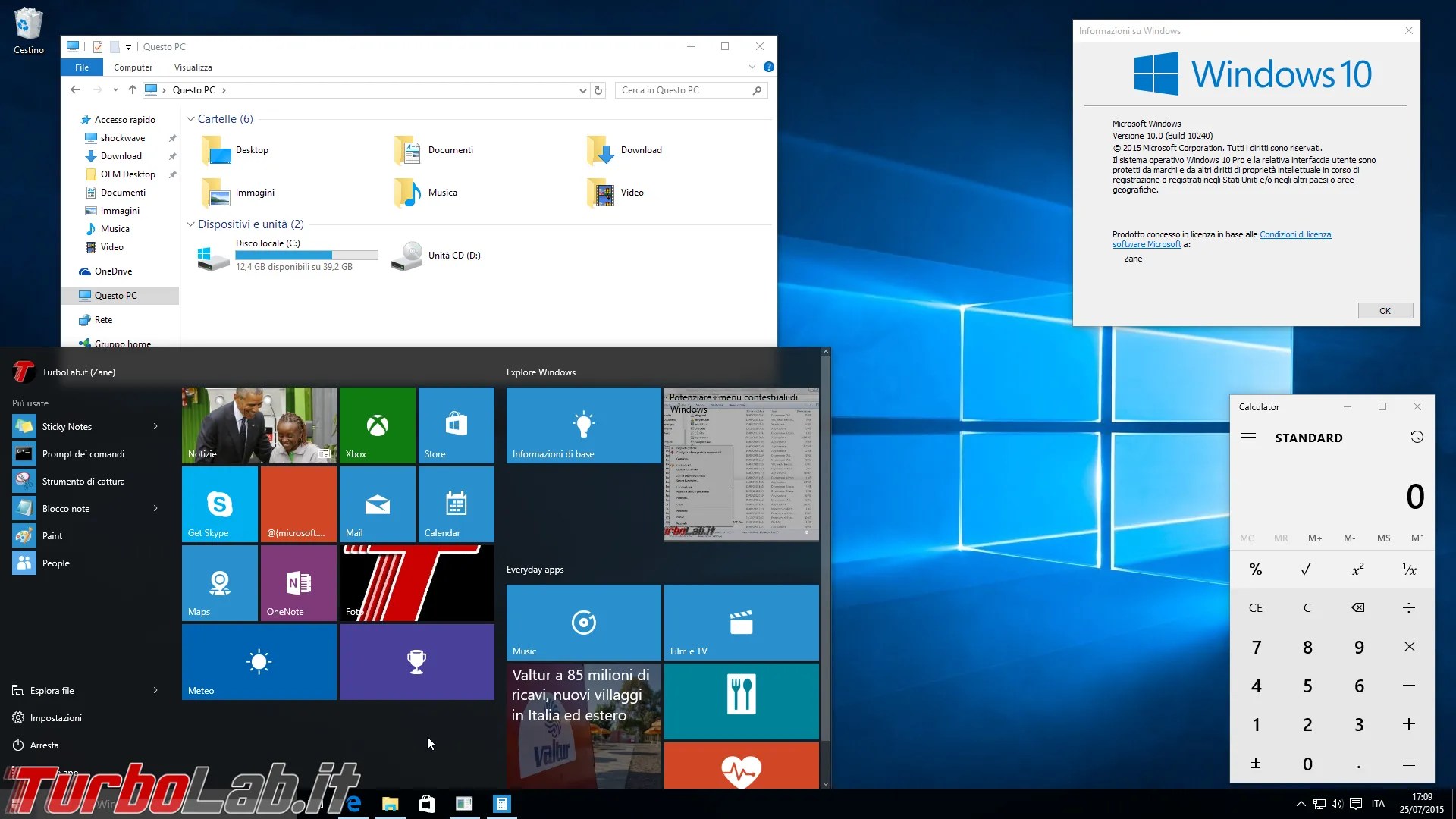The width and height of the screenshot is (1456, 819).
Task: Launch the Get Skype tile
Action: pyautogui.click(x=219, y=504)
